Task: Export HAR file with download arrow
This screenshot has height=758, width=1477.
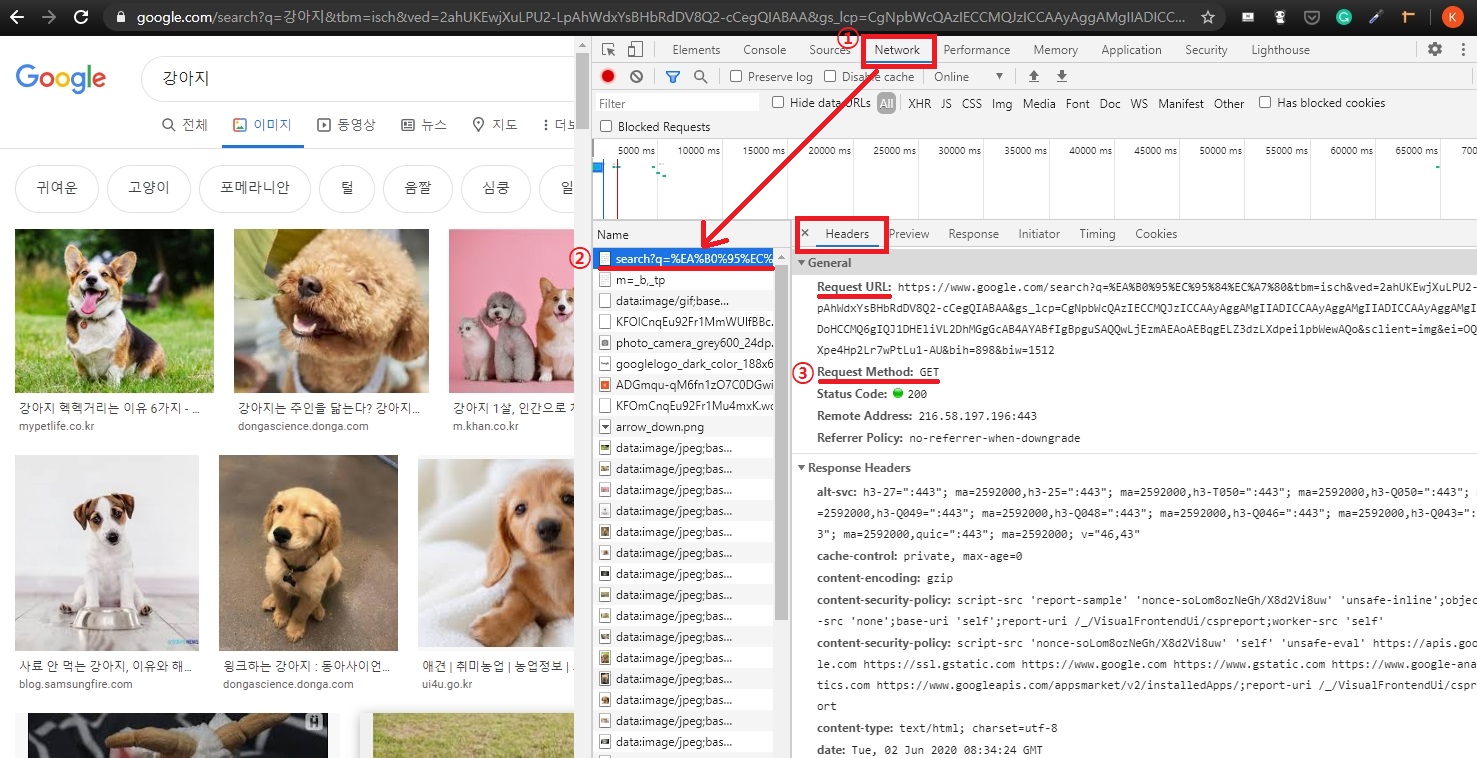Action: coord(1062,76)
